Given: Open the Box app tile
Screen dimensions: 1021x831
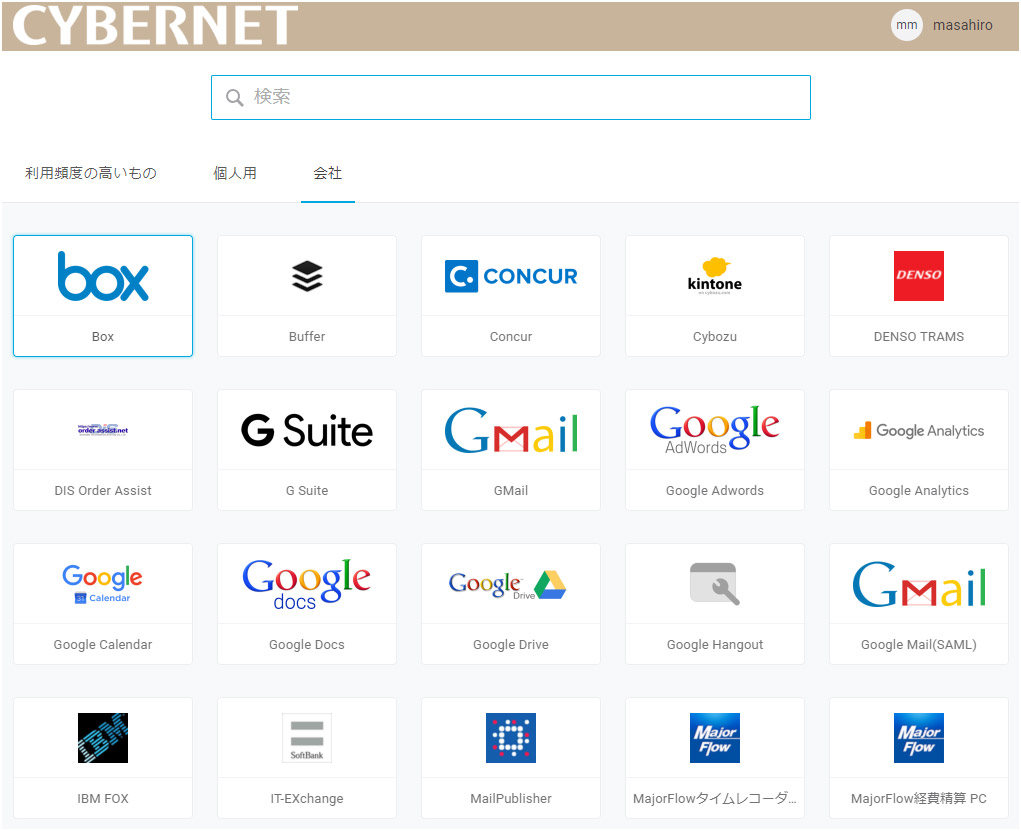Looking at the screenshot, I should coord(103,295).
